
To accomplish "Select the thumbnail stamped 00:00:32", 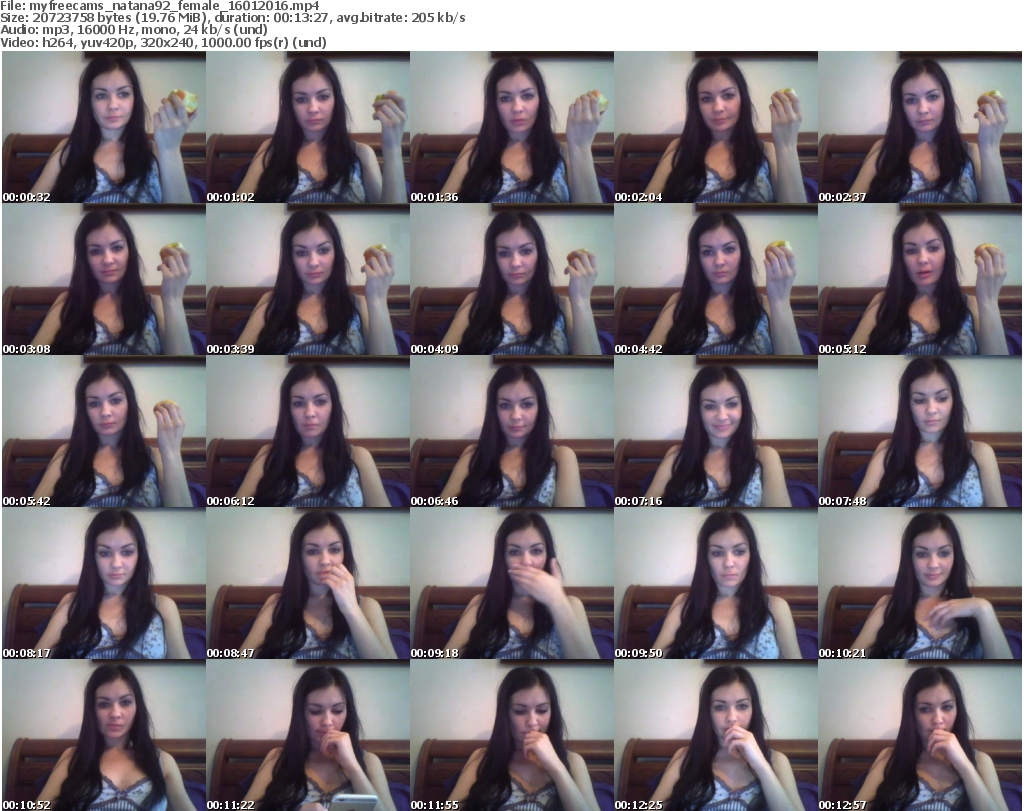I will tap(104, 127).
